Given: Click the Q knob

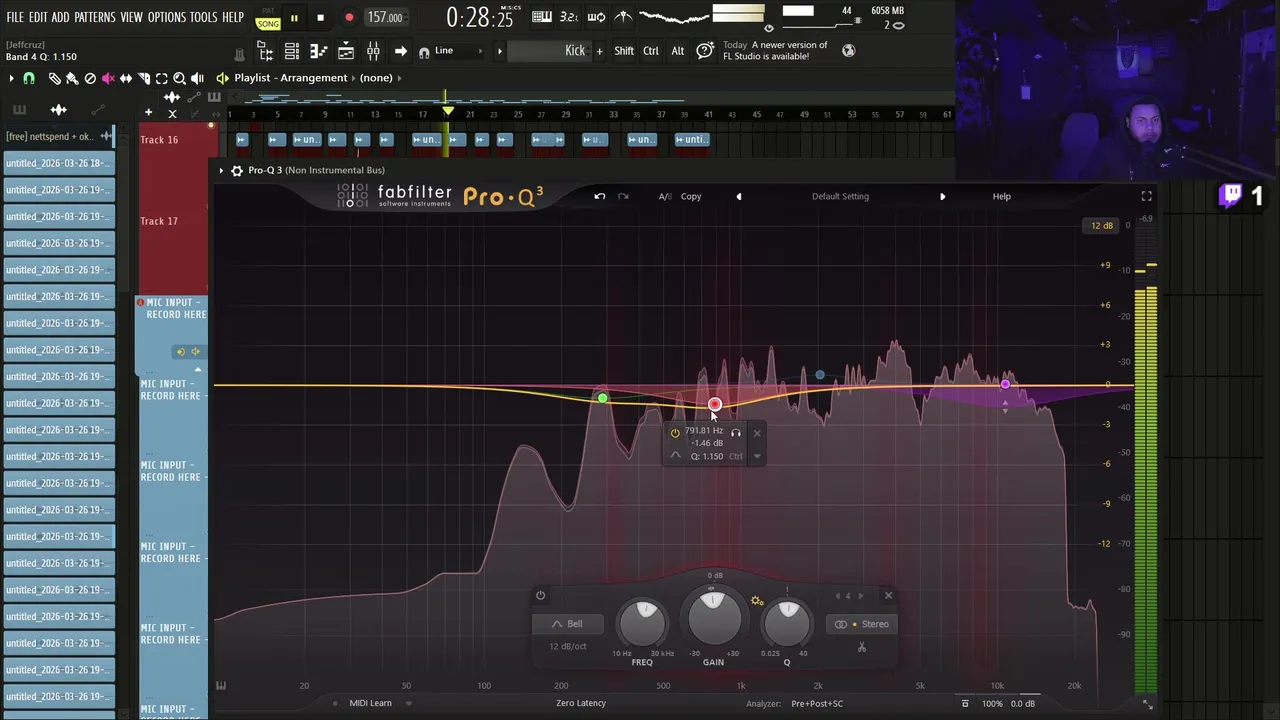Looking at the screenshot, I should [x=787, y=623].
